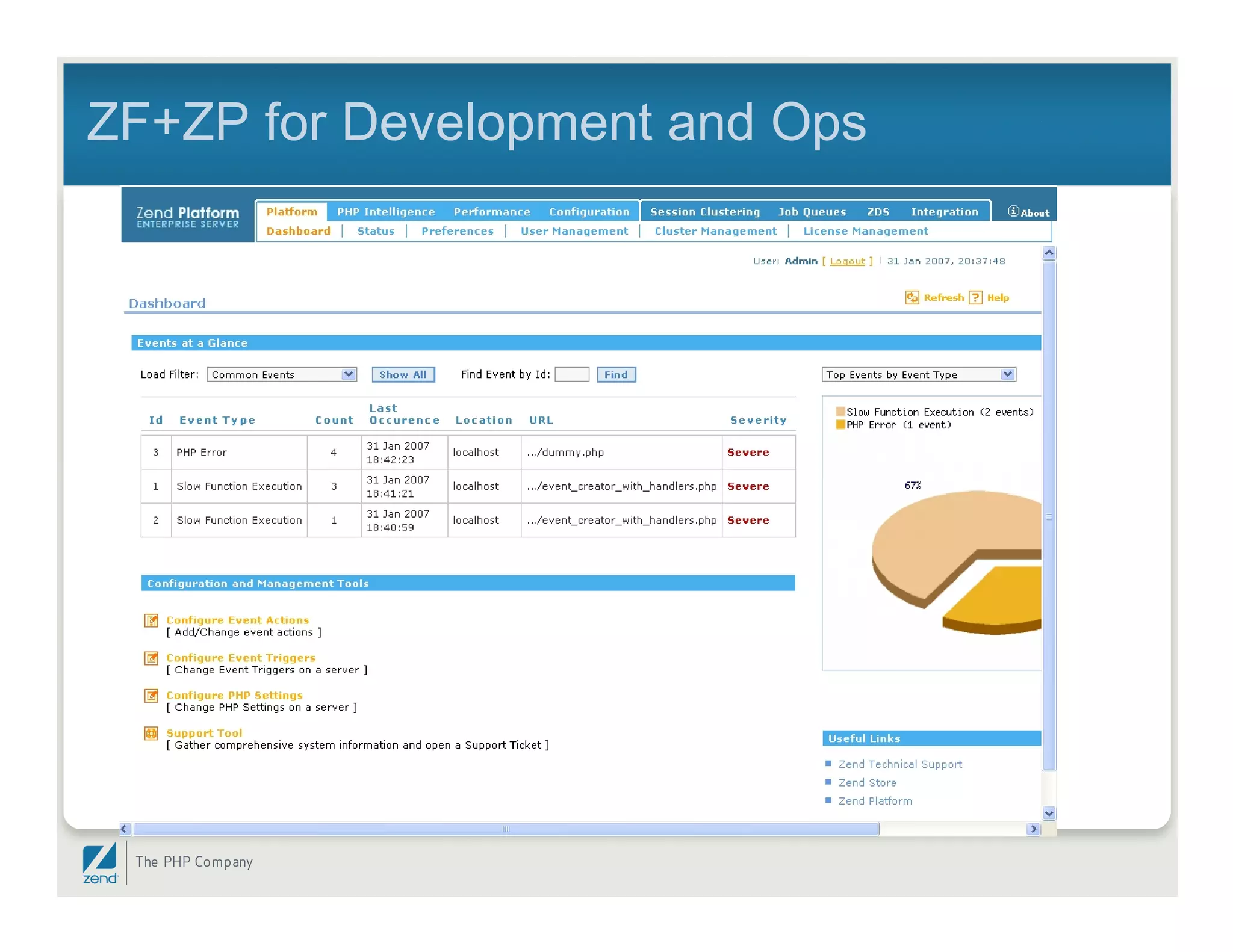Click the Last Occurence column header
The image size is (1233, 952).
click(404, 414)
